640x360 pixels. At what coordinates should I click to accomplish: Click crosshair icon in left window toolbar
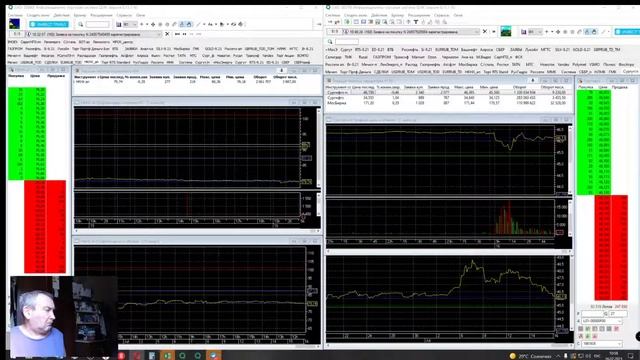pyautogui.click(x=153, y=24)
